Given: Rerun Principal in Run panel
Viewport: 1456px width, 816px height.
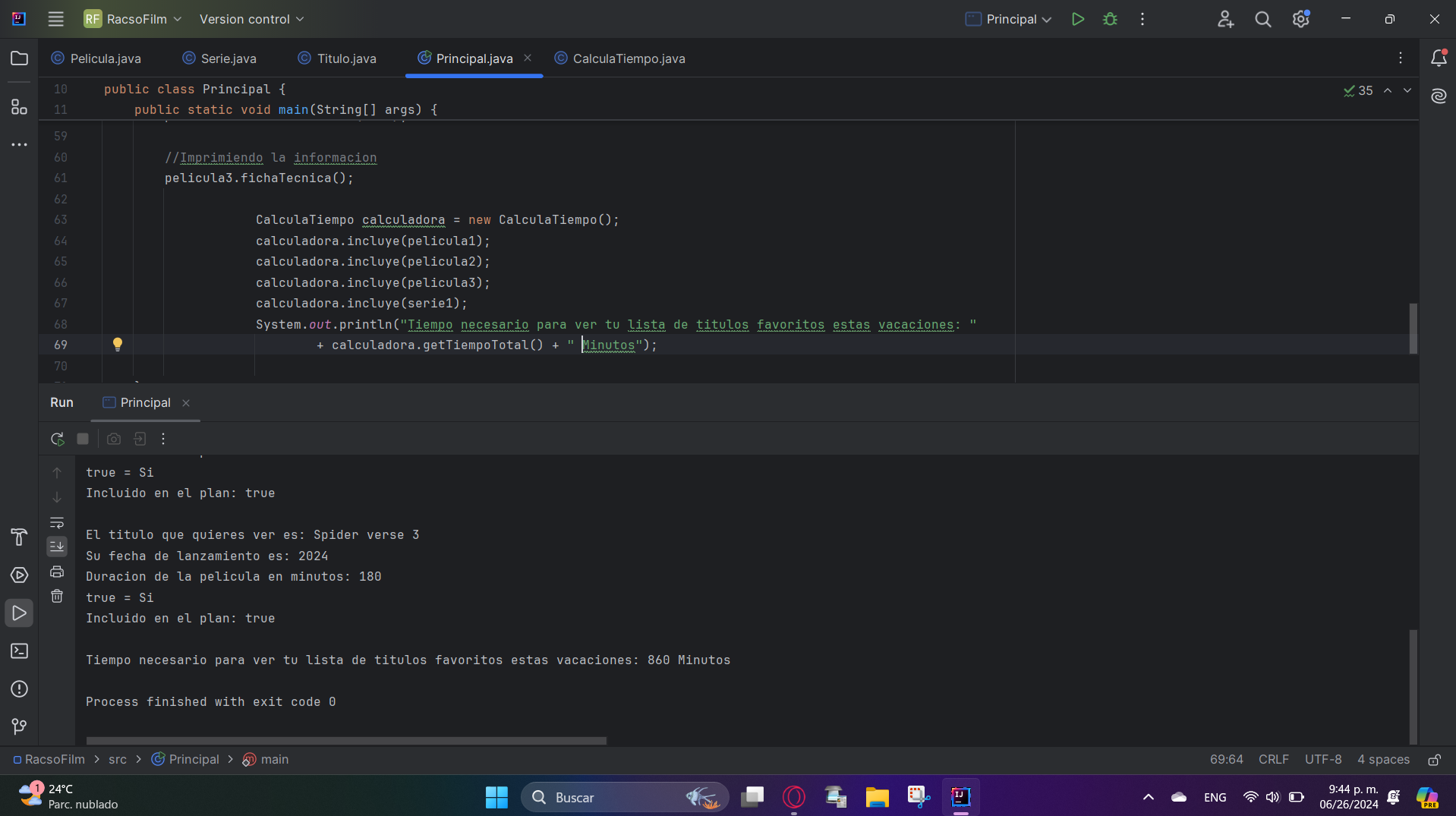Looking at the screenshot, I should click(x=57, y=439).
